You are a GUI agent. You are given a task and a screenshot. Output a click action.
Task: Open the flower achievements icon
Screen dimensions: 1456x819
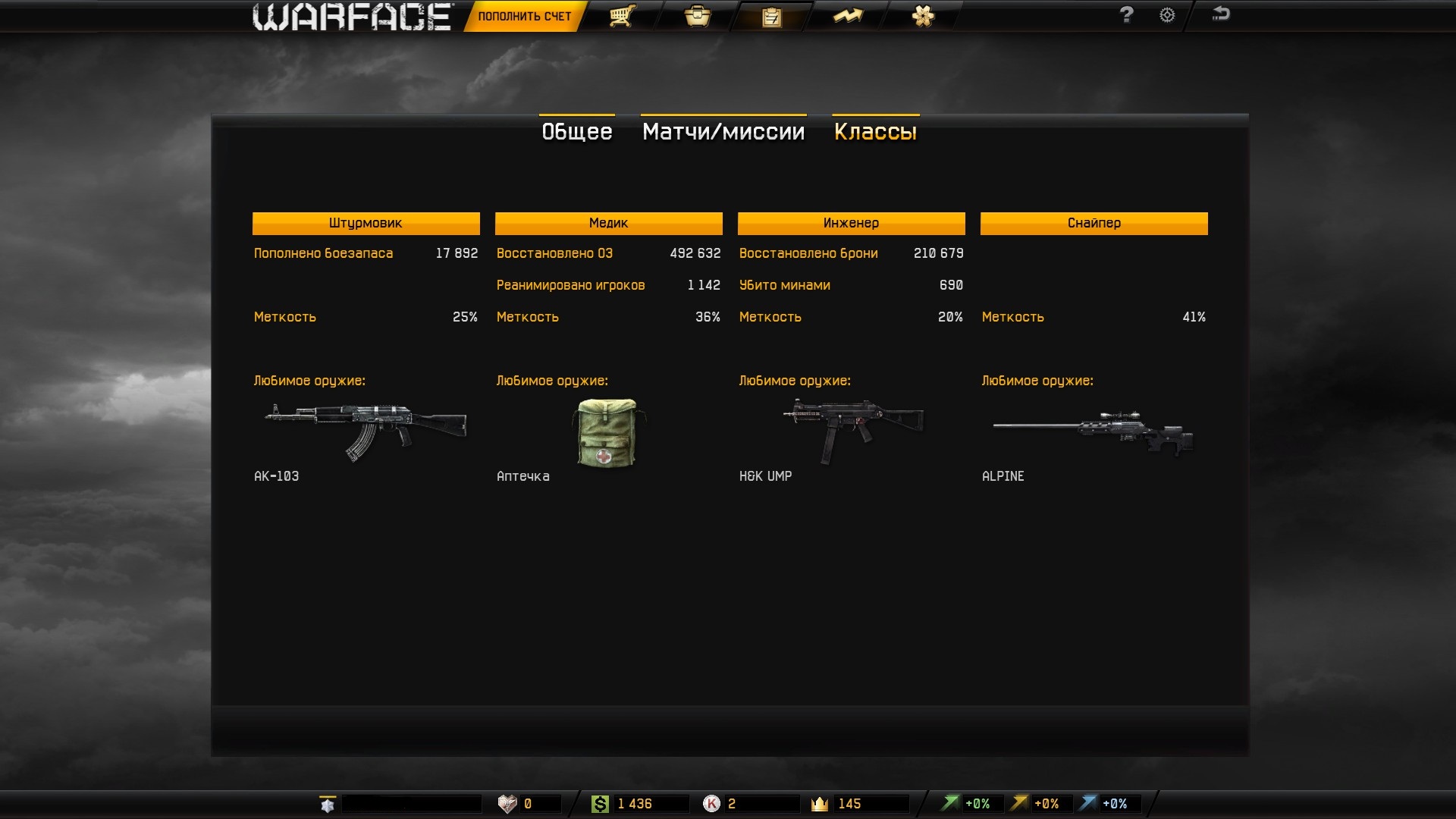(x=923, y=16)
